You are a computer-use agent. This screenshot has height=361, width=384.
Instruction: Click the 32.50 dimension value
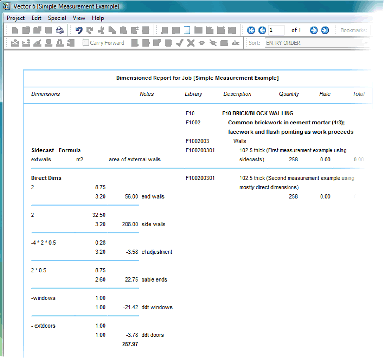pyautogui.click(x=99, y=215)
